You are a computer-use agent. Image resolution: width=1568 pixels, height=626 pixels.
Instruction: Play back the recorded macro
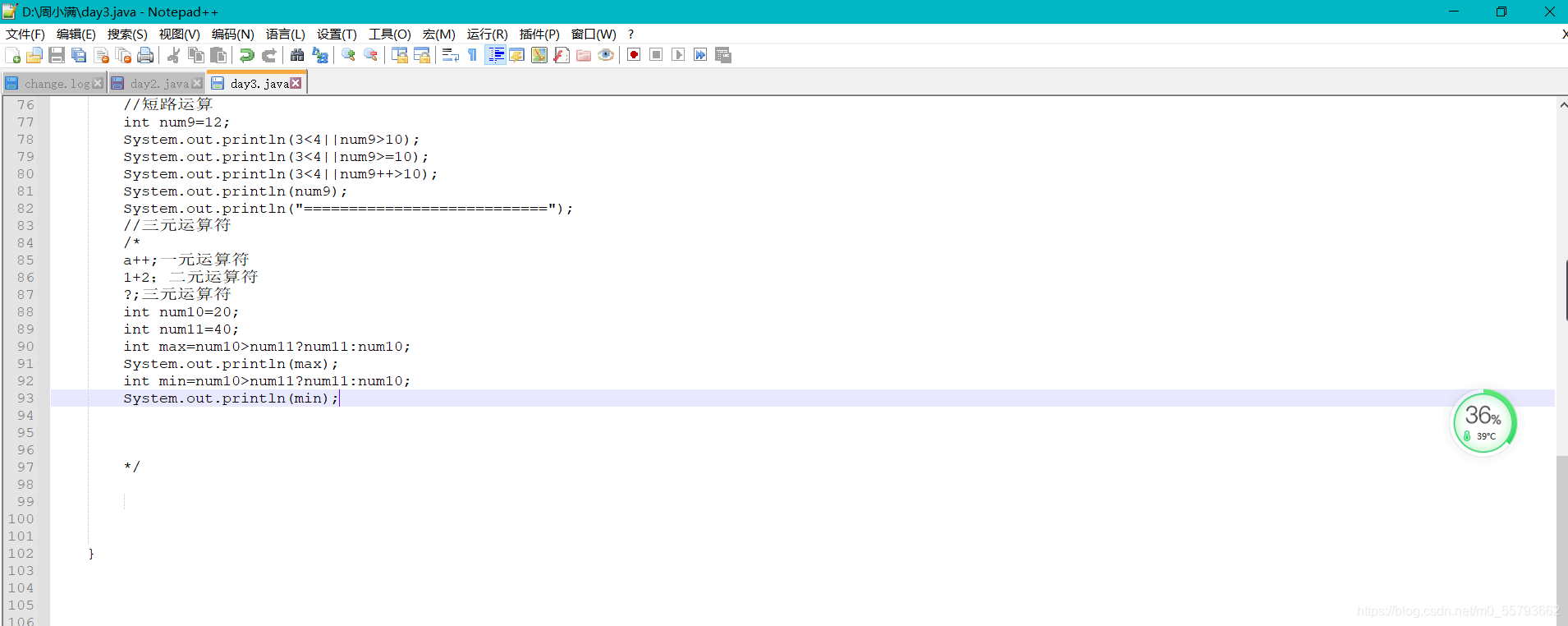click(678, 55)
